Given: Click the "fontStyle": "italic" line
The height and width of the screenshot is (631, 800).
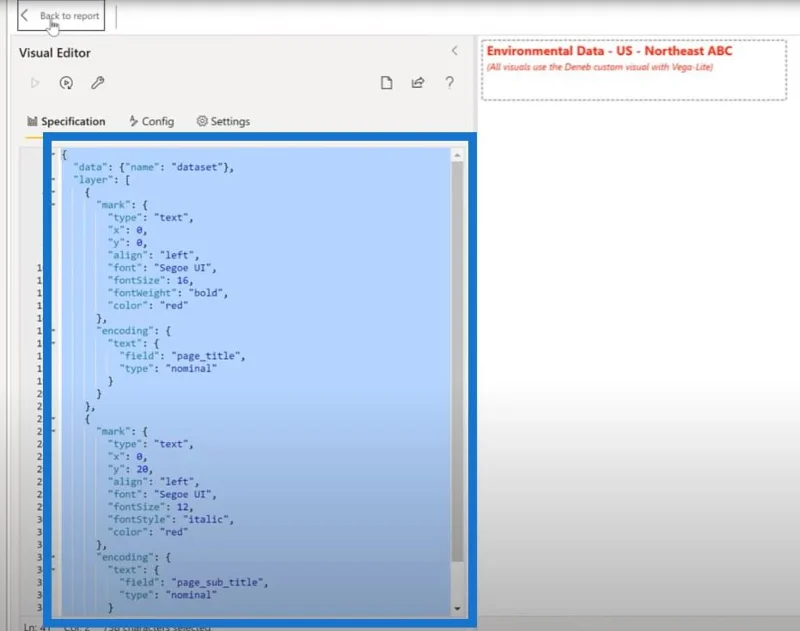Looking at the screenshot, I should coord(171,519).
